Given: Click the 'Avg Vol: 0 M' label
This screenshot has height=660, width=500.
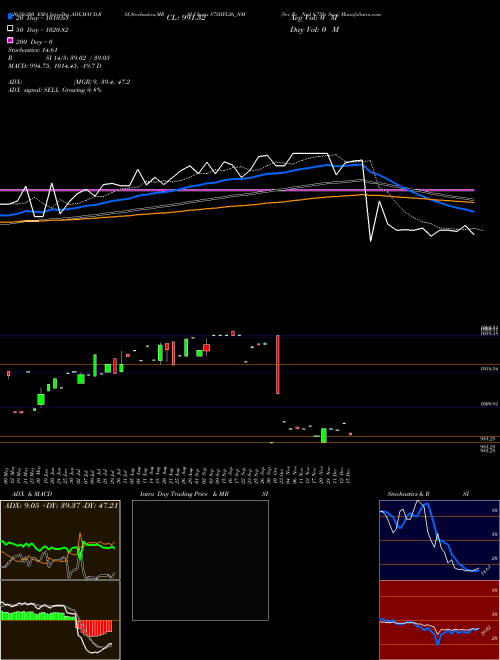Looking at the screenshot, I should pyautogui.click(x=314, y=18).
